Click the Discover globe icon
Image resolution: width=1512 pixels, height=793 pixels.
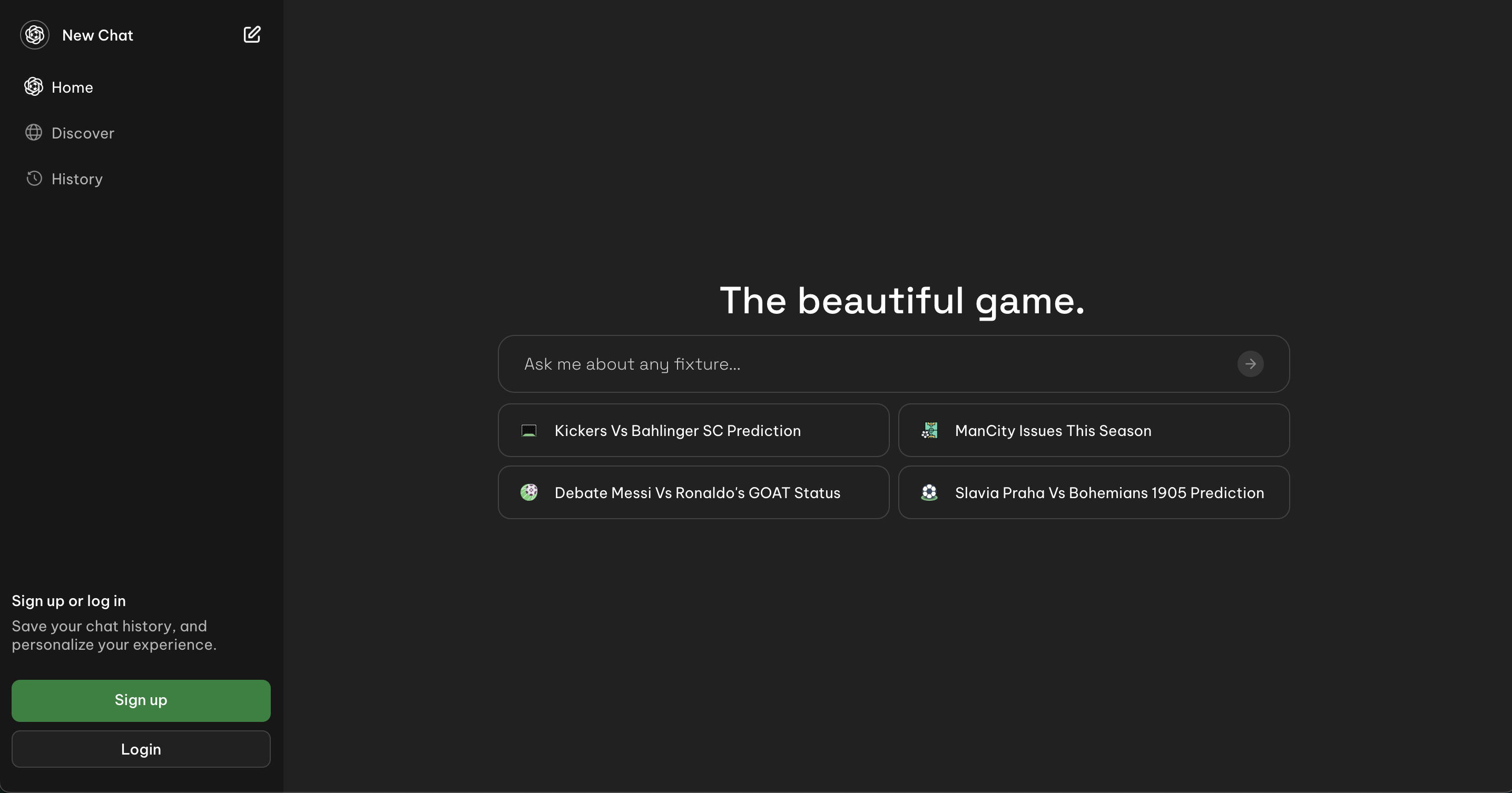[34, 133]
